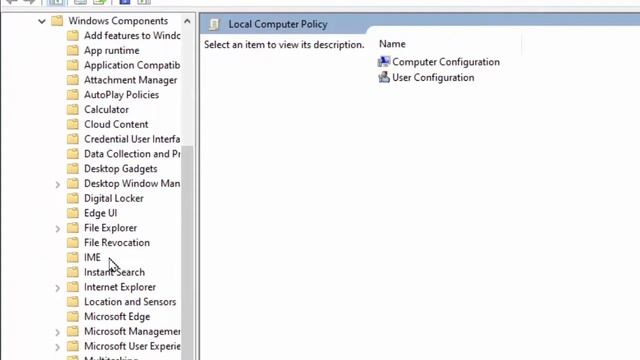The image size is (640, 360).
Task: Select the File Revocation tree item
Action: click(117, 242)
